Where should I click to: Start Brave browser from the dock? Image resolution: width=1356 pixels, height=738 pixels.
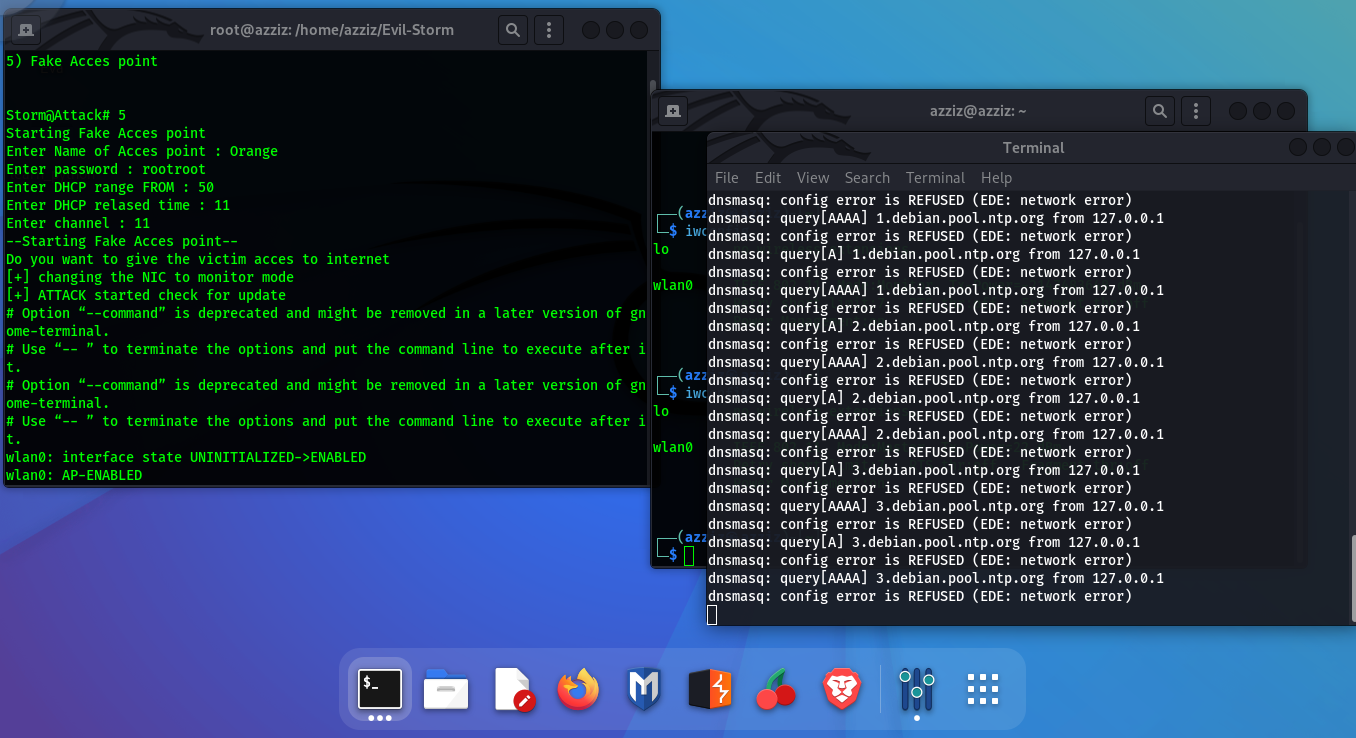[x=842, y=689]
